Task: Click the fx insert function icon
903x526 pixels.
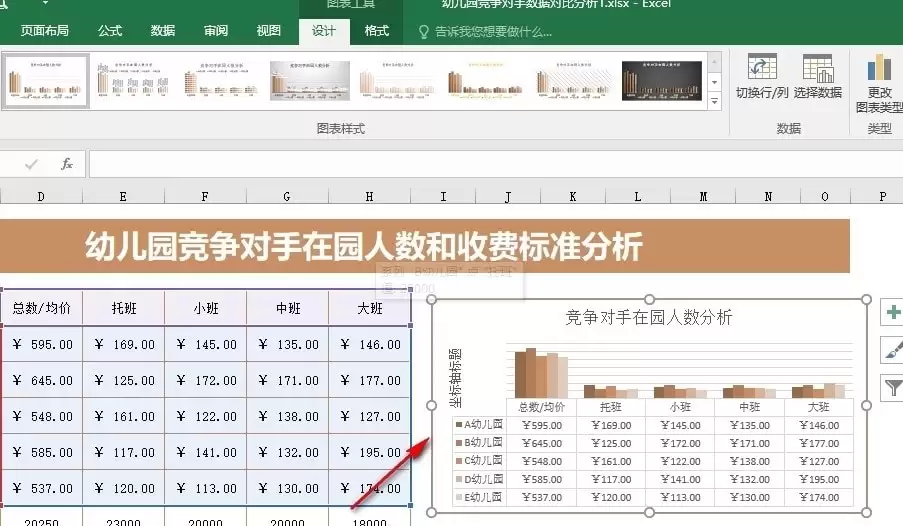Action: (67, 164)
